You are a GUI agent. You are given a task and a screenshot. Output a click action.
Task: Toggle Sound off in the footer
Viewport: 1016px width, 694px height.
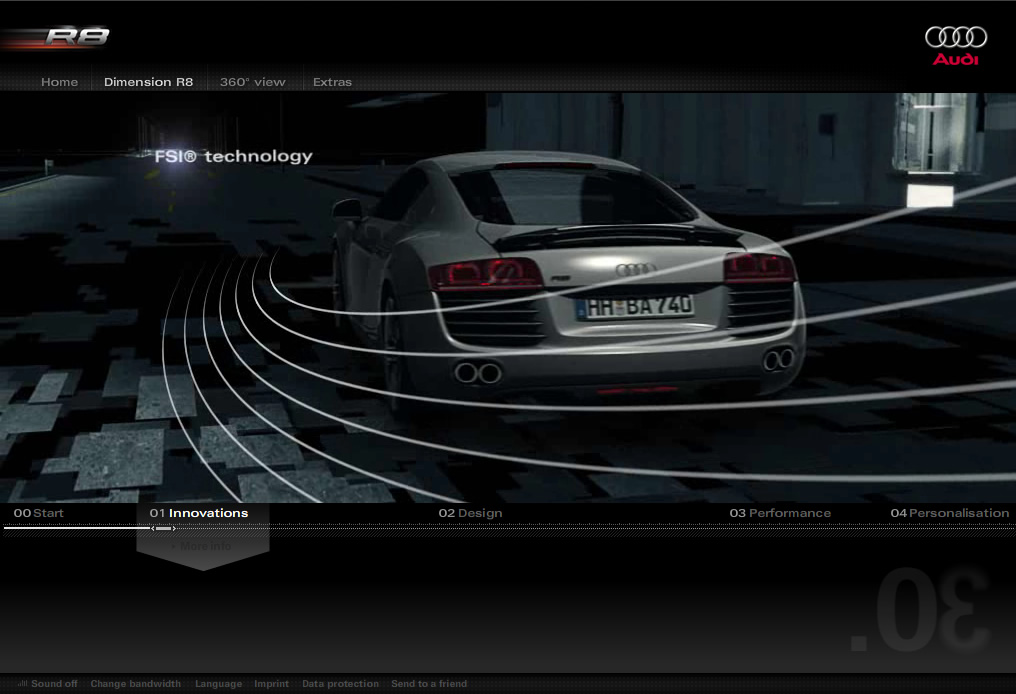54,684
